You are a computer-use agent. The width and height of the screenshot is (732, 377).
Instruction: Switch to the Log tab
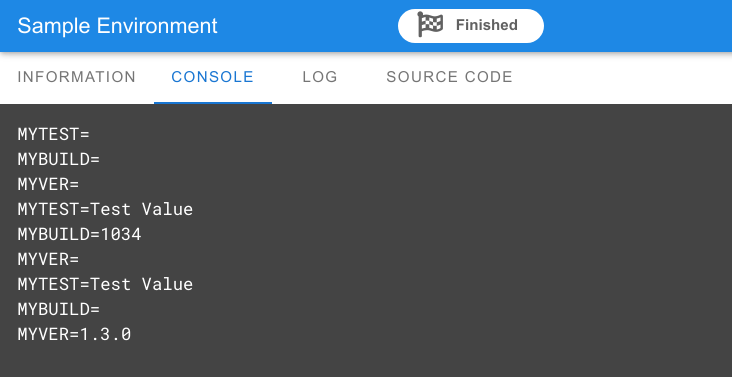(320, 77)
